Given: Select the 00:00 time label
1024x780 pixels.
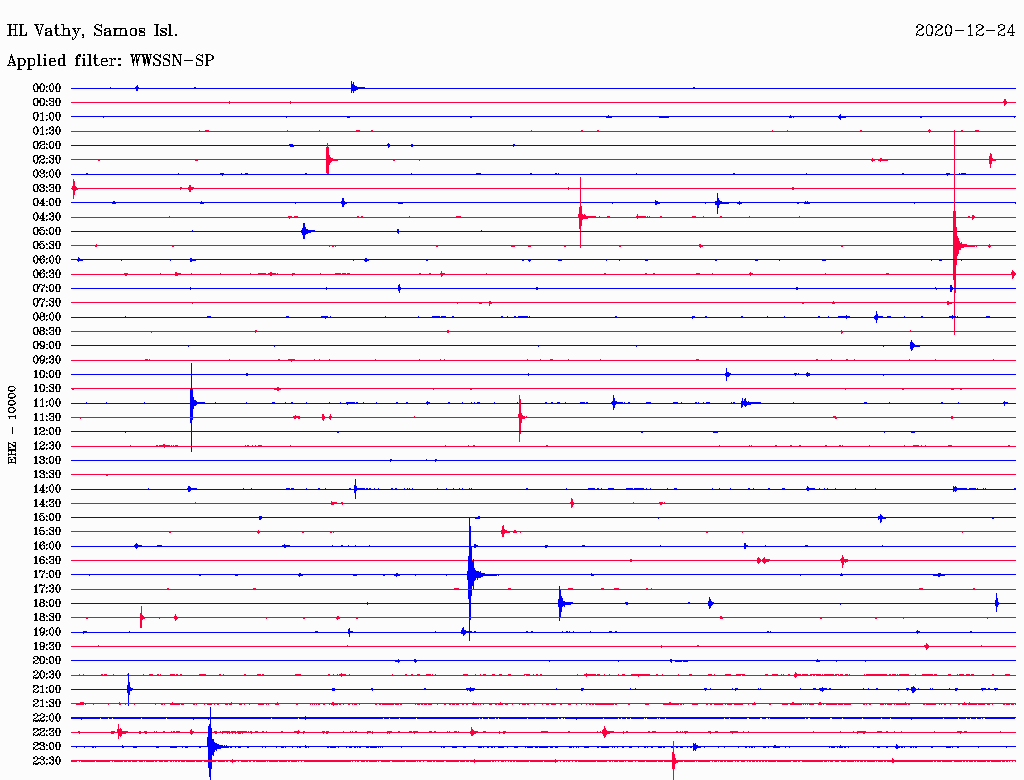Looking at the screenshot, I should click(x=47, y=88).
